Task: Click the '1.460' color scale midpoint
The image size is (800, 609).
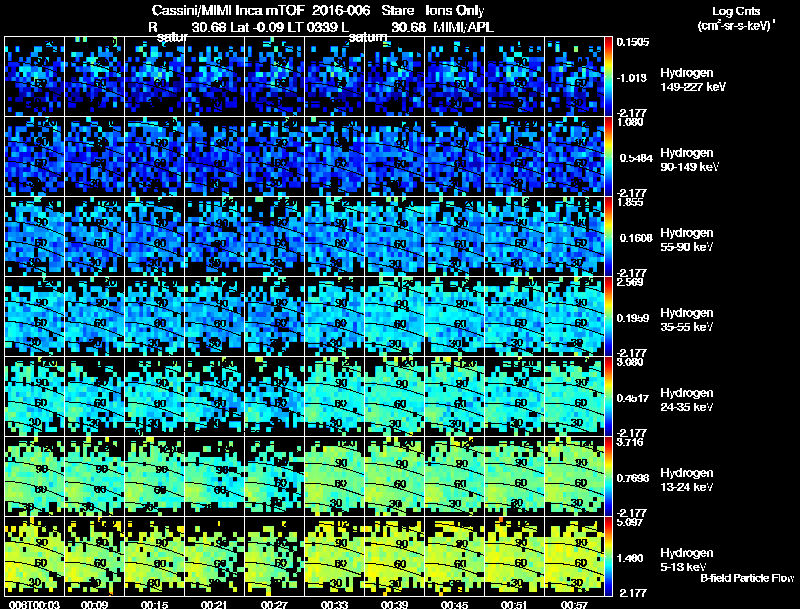Action: pos(630,559)
